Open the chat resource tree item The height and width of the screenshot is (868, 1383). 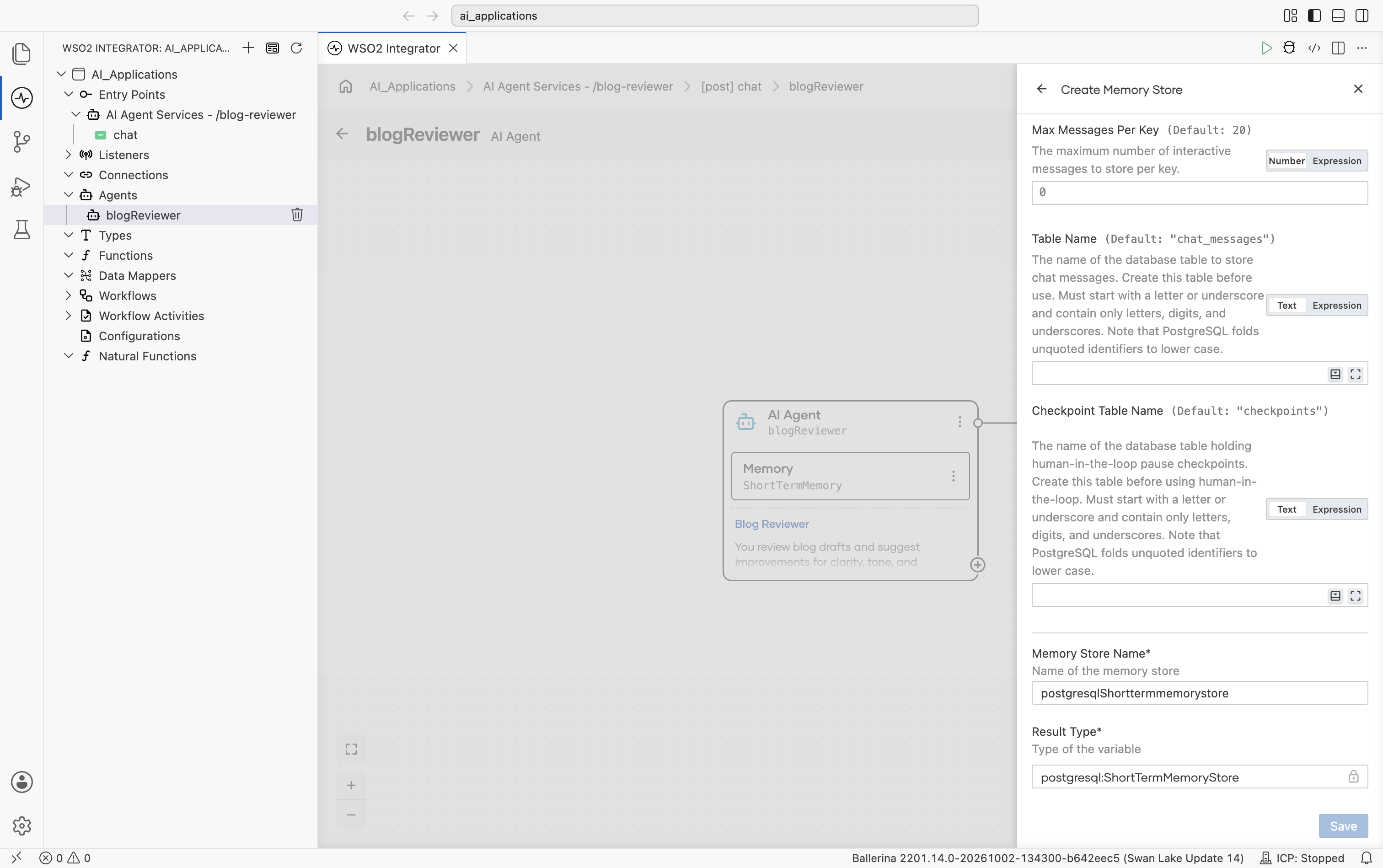[125, 134]
